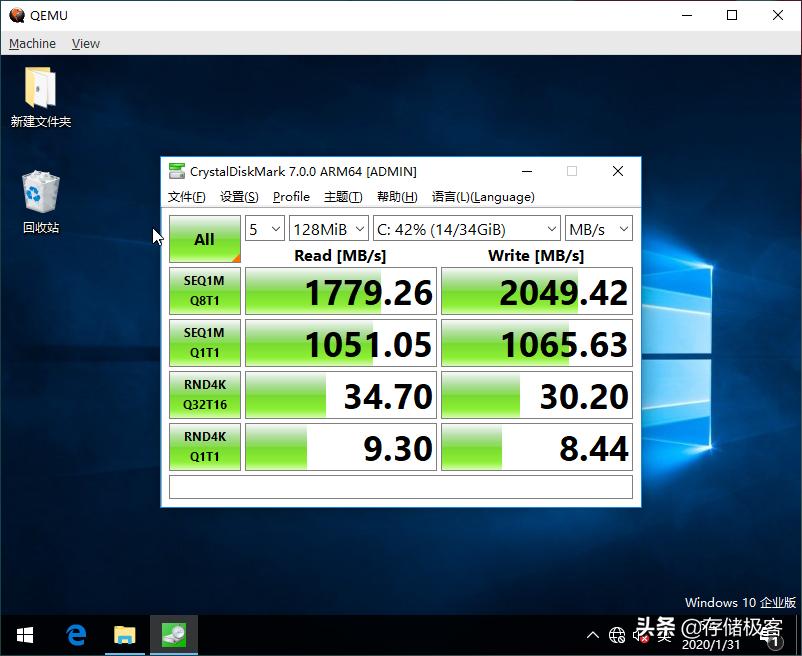This screenshot has height=656, width=802.
Task: Click the QEMU logo in title bar
Action: coord(17,15)
